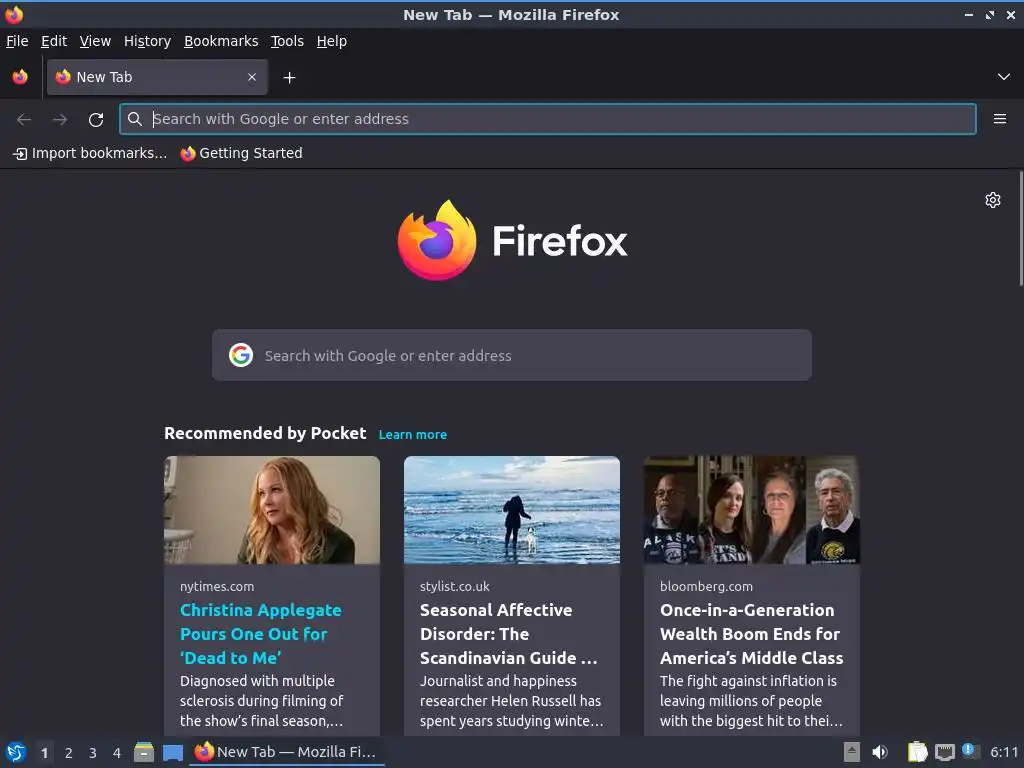Click the search magnifier in the address bar

point(135,119)
